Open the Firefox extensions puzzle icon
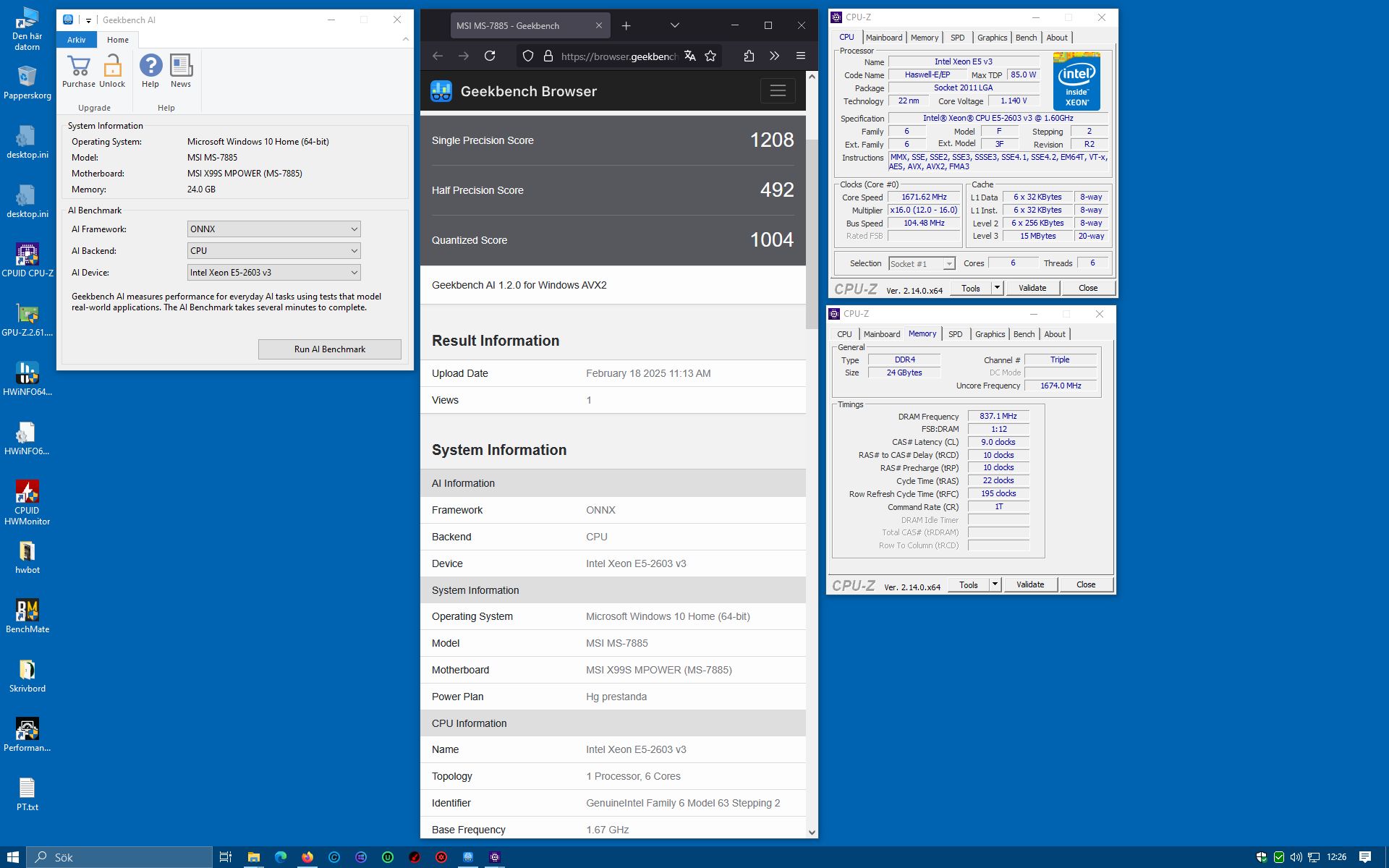 coord(749,56)
